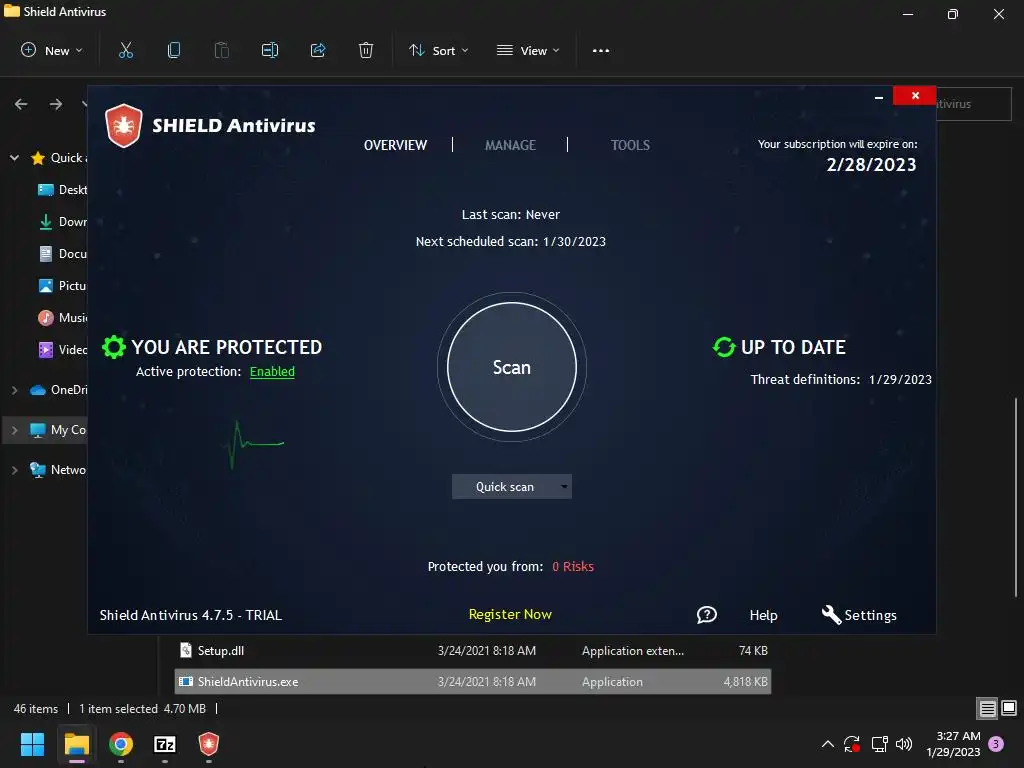Expand the OneDrive tree node
Viewport: 1024px width, 768px height.
point(14,390)
